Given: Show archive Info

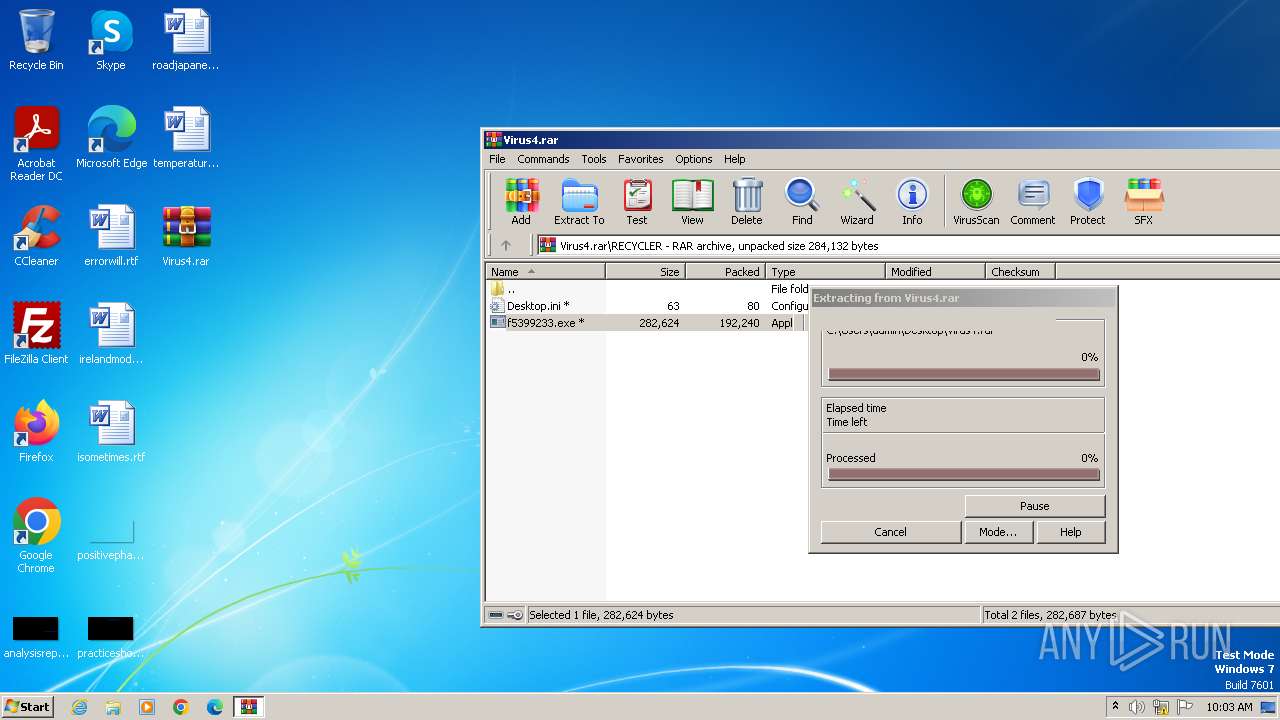Looking at the screenshot, I should tap(912, 202).
